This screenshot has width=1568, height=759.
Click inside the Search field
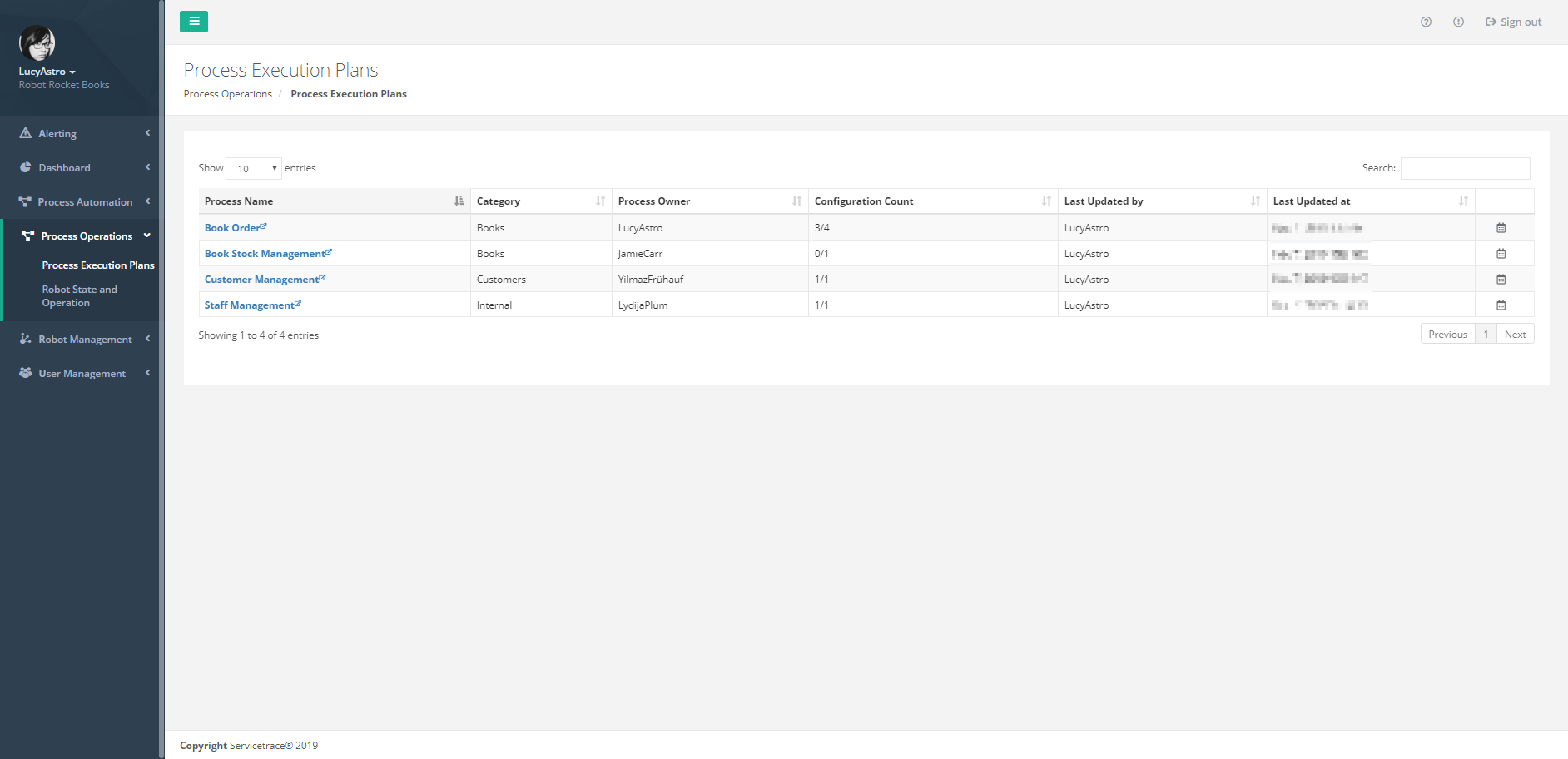[x=1465, y=168]
